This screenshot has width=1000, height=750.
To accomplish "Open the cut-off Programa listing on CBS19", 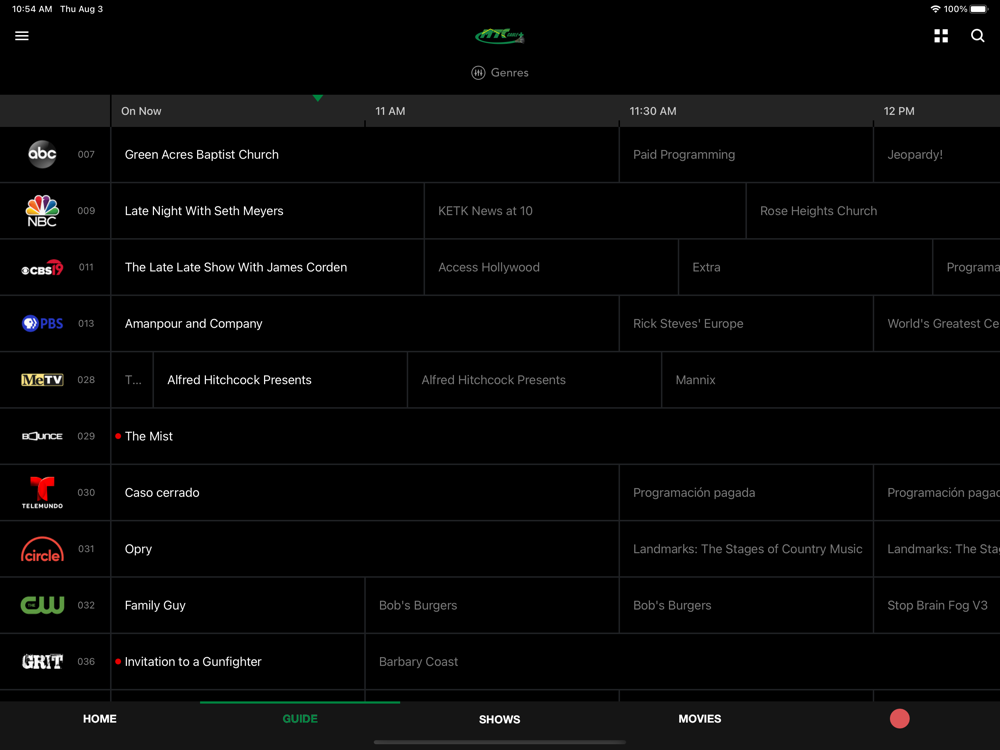I will 967,267.
